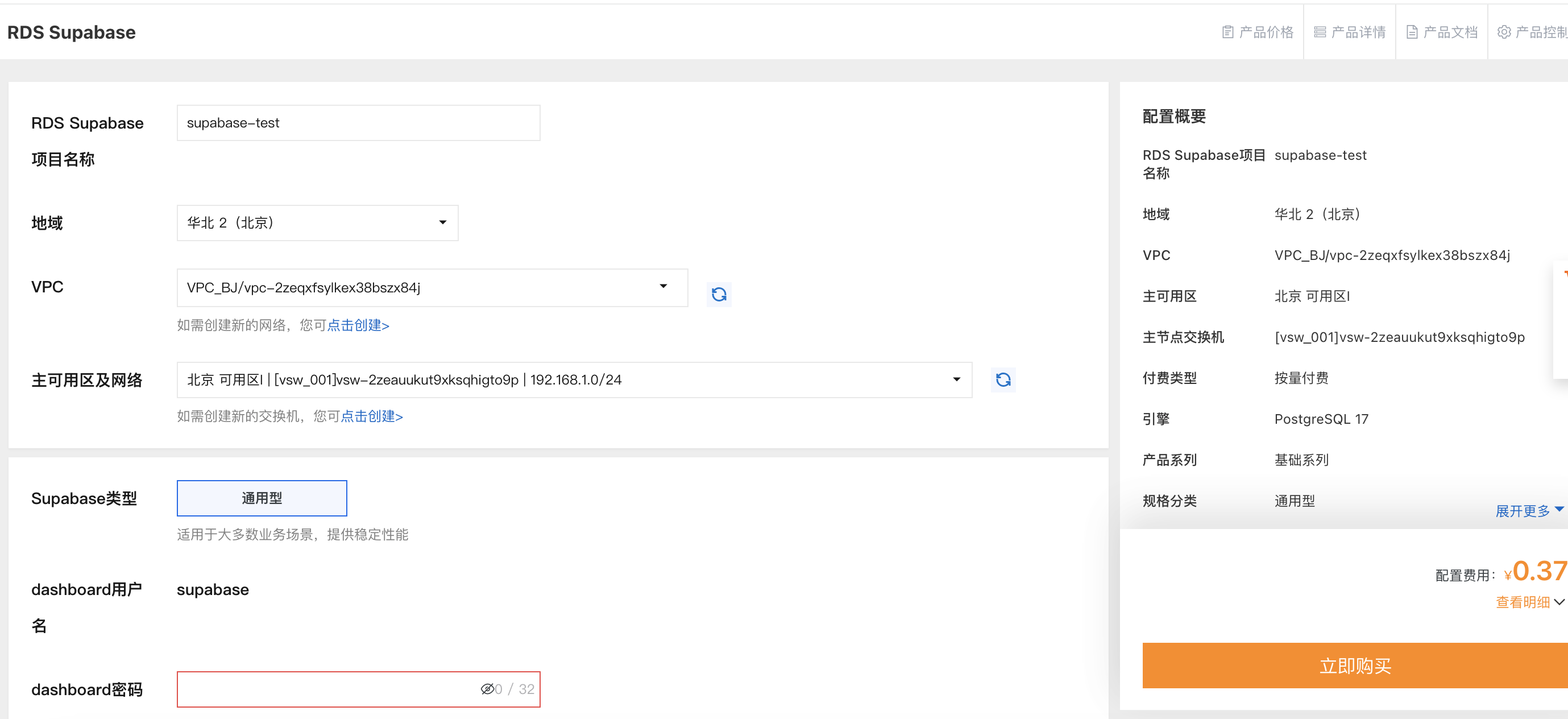Select the 通用型 Supabase type option
This screenshot has height=719, width=1568.
pos(262,498)
